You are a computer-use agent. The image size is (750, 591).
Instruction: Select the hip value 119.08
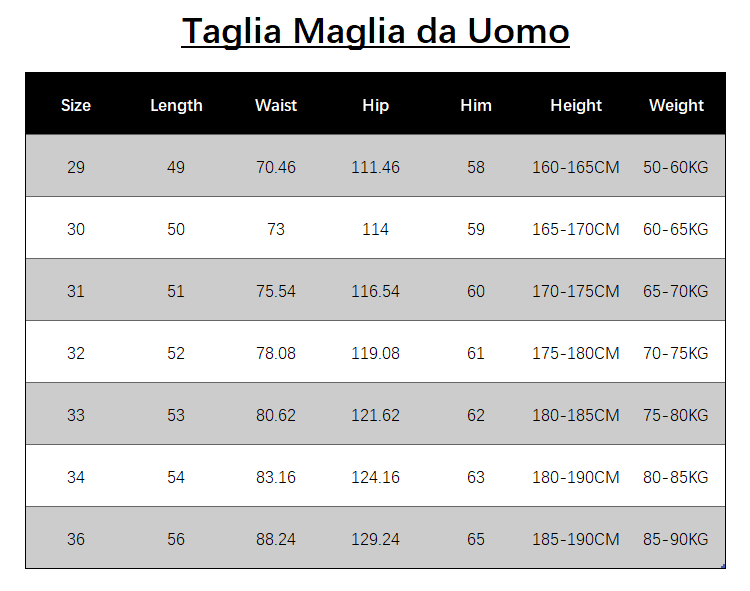click(375, 353)
